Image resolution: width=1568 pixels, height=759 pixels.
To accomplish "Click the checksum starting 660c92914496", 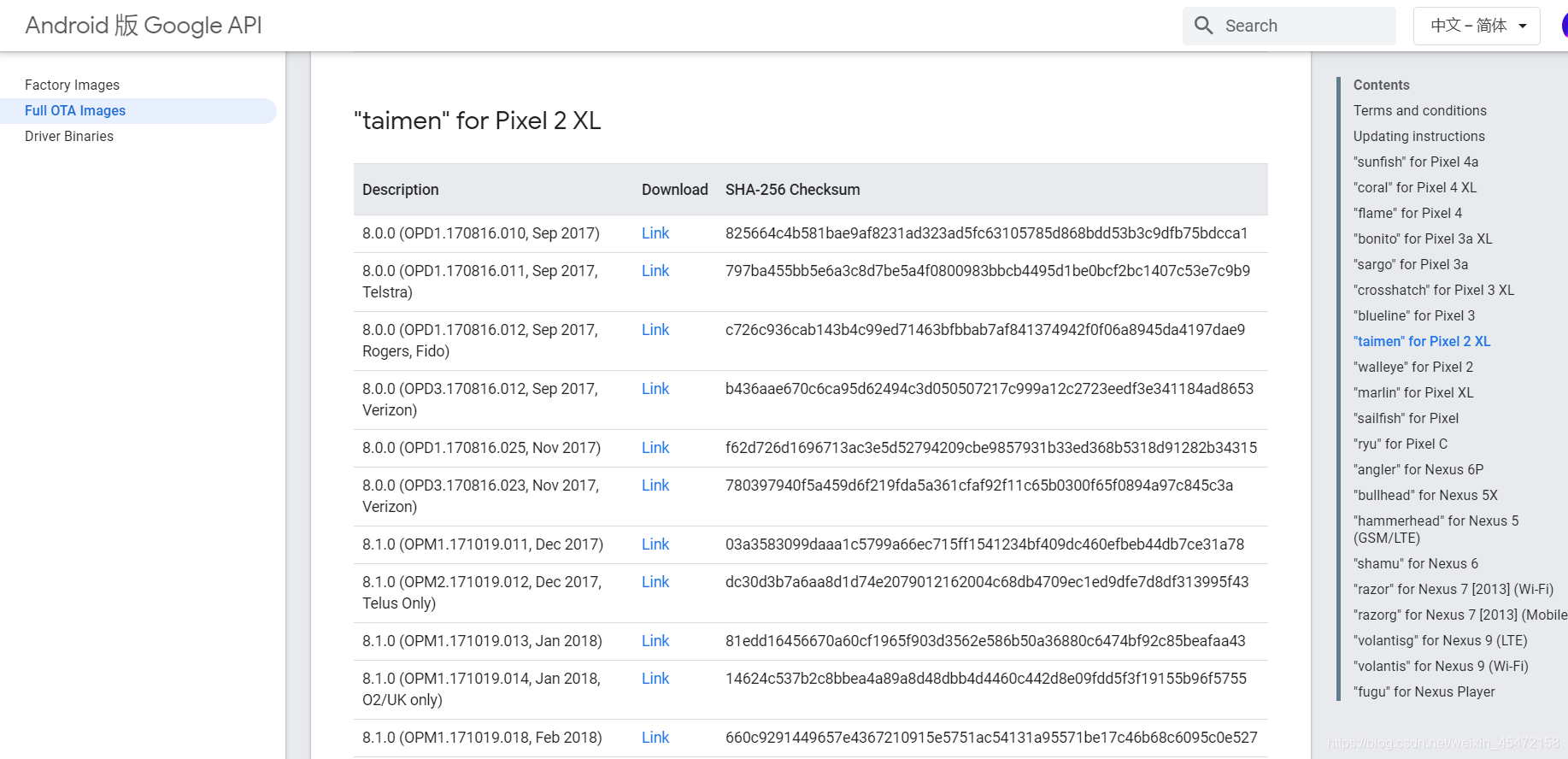I will [x=991, y=738].
